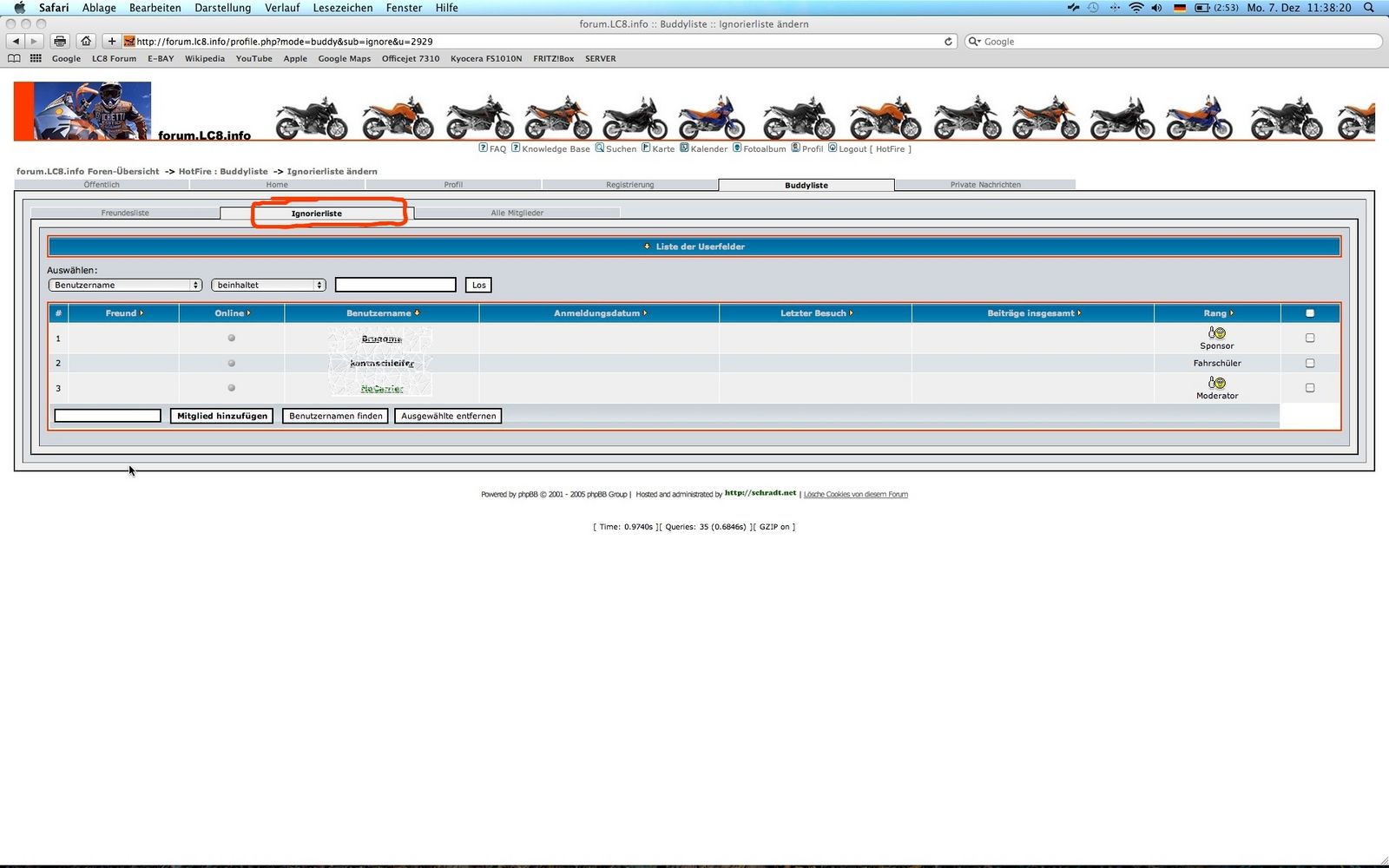Click the username field beside 'Mitglied hinzufügen'
The height and width of the screenshot is (868, 1389).
[x=108, y=416]
